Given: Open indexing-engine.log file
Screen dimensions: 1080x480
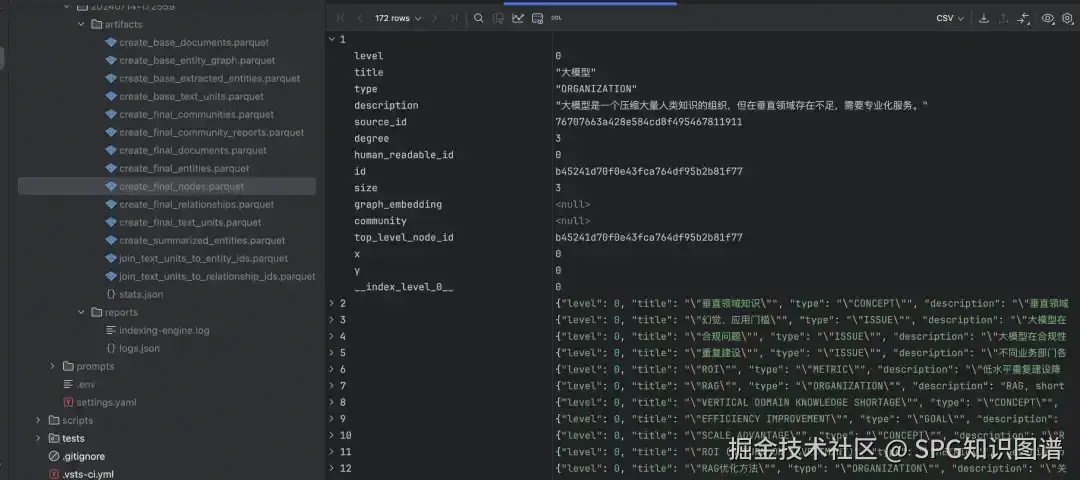Looking at the screenshot, I should (x=164, y=331).
